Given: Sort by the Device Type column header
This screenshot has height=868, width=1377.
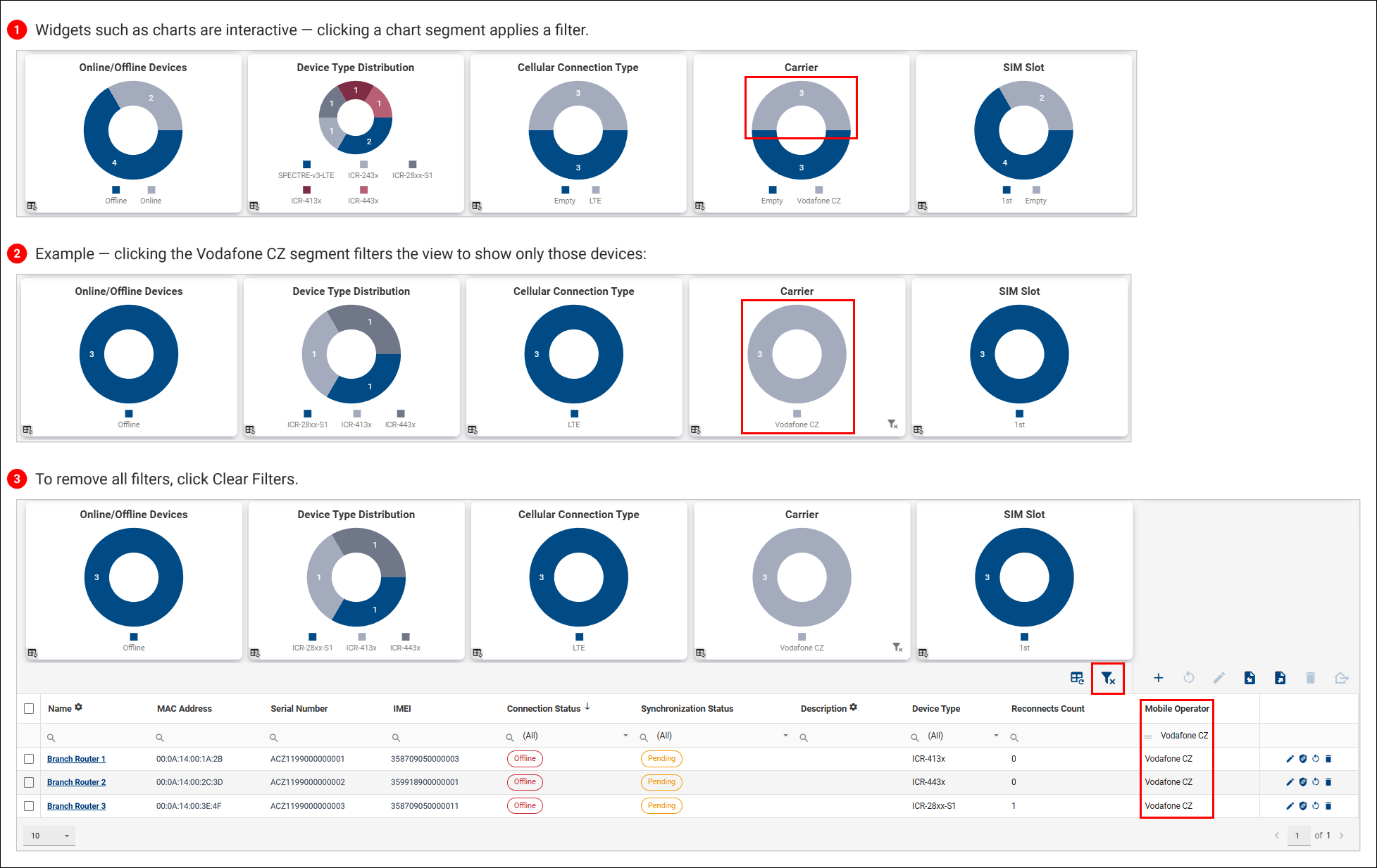Looking at the screenshot, I should pos(935,708).
